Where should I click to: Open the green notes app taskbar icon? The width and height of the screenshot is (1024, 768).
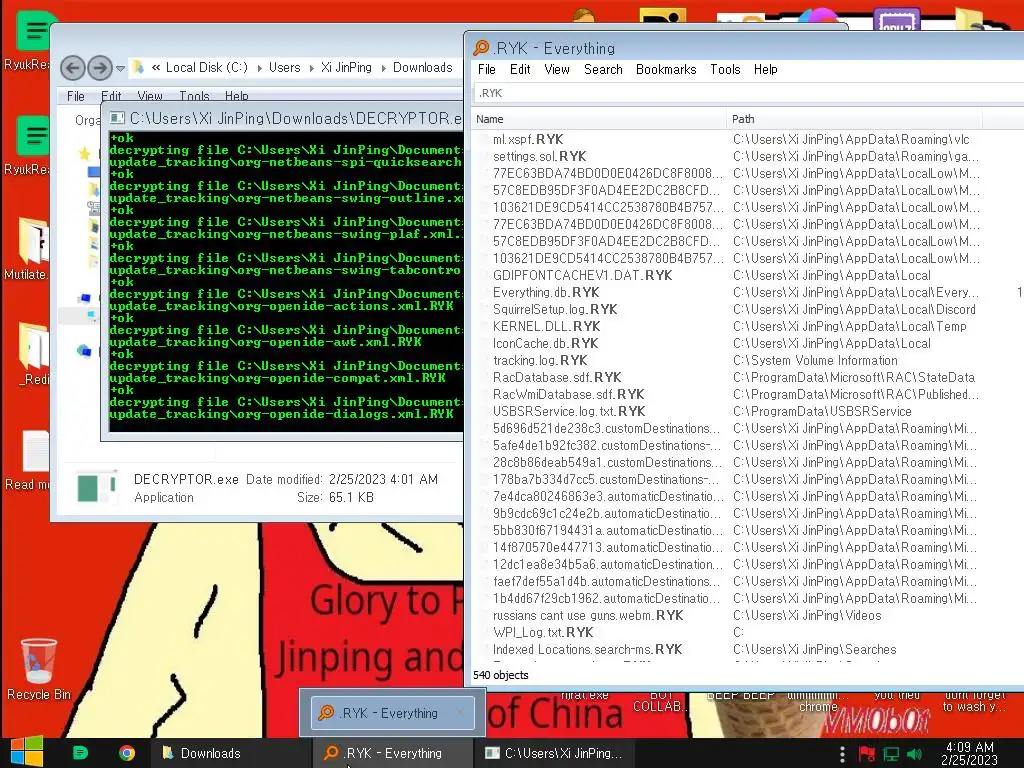pos(80,753)
